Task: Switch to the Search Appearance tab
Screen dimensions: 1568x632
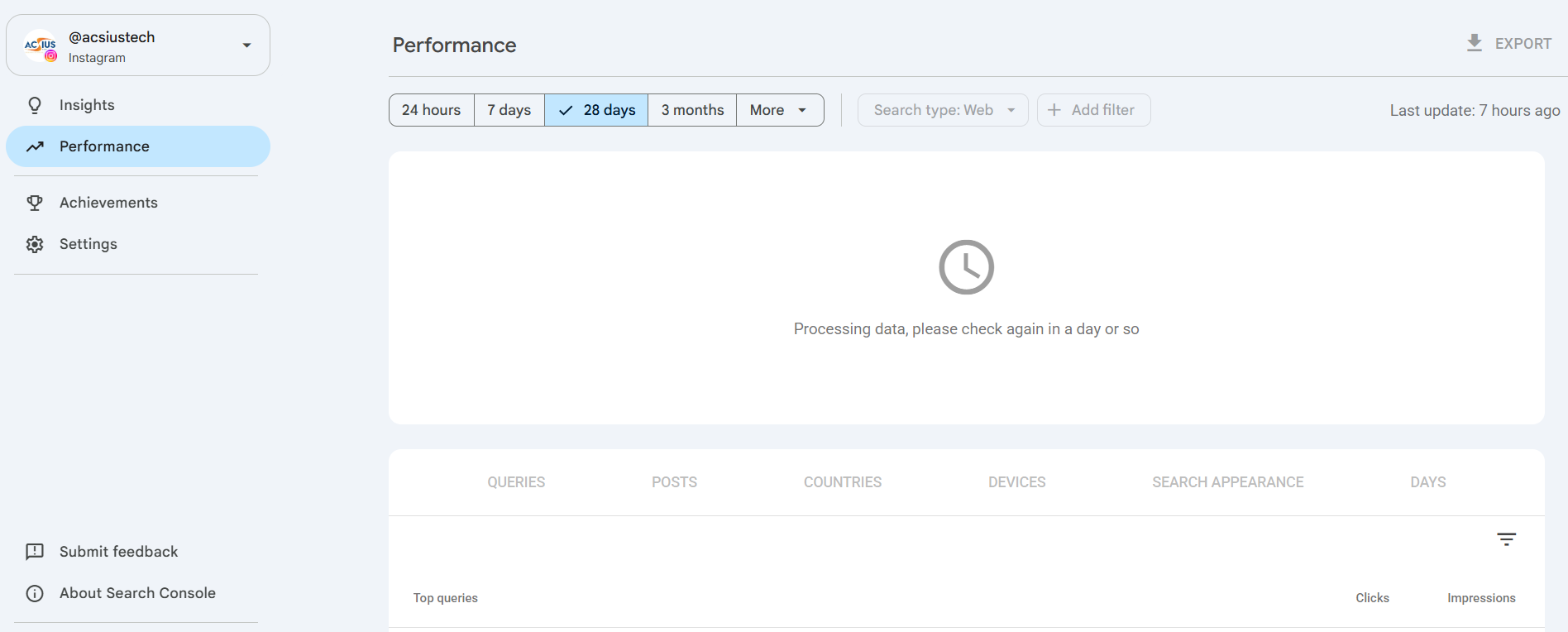Action: pyautogui.click(x=1228, y=482)
